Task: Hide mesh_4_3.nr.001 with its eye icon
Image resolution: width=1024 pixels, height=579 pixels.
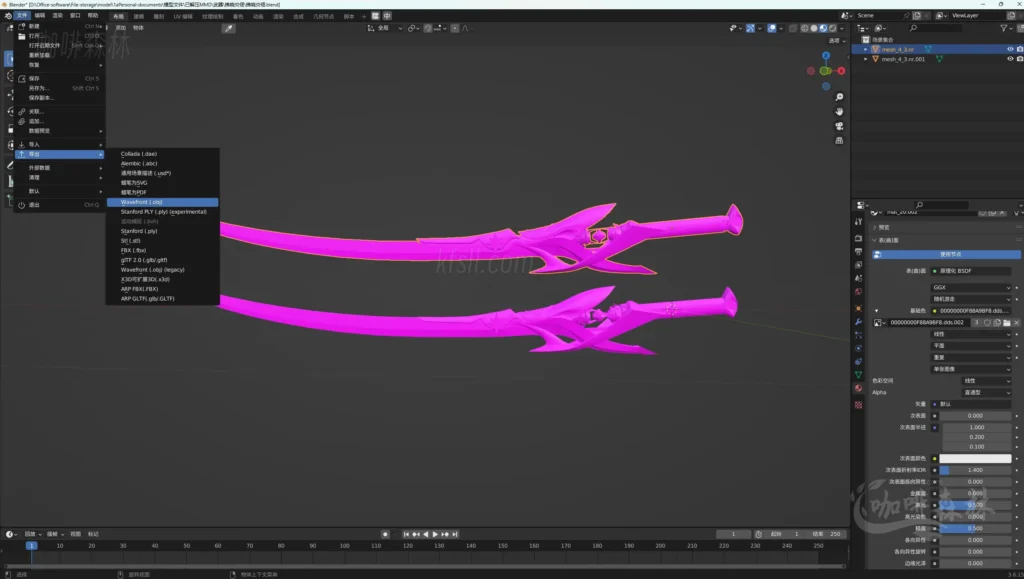Action: pos(1008,59)
